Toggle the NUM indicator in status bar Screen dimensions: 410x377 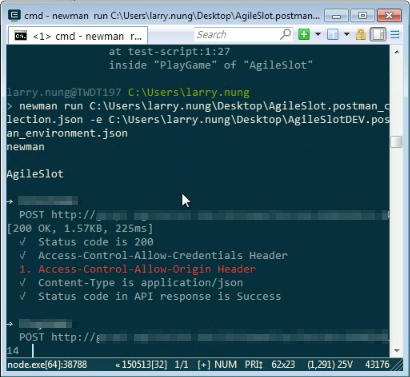pyautogui.click(x=226, y=364)
